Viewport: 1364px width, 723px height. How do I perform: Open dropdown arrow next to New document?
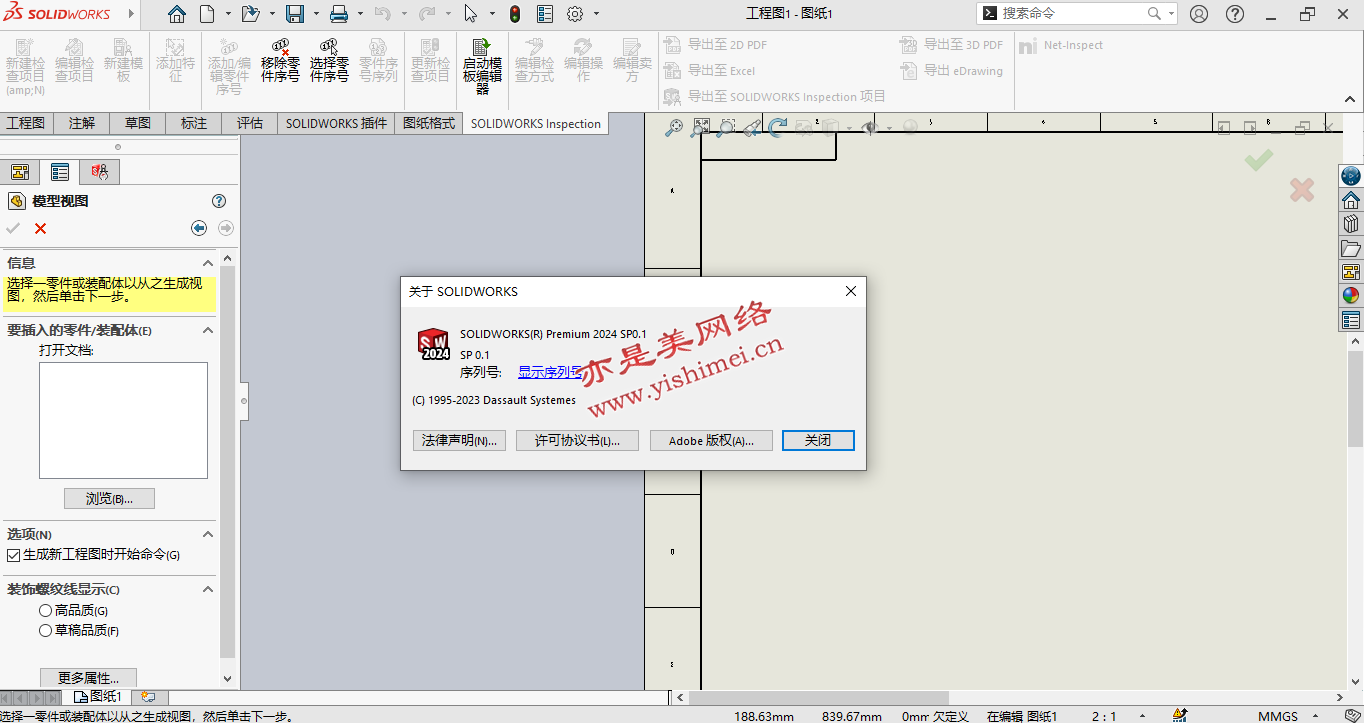coord(228,14)
